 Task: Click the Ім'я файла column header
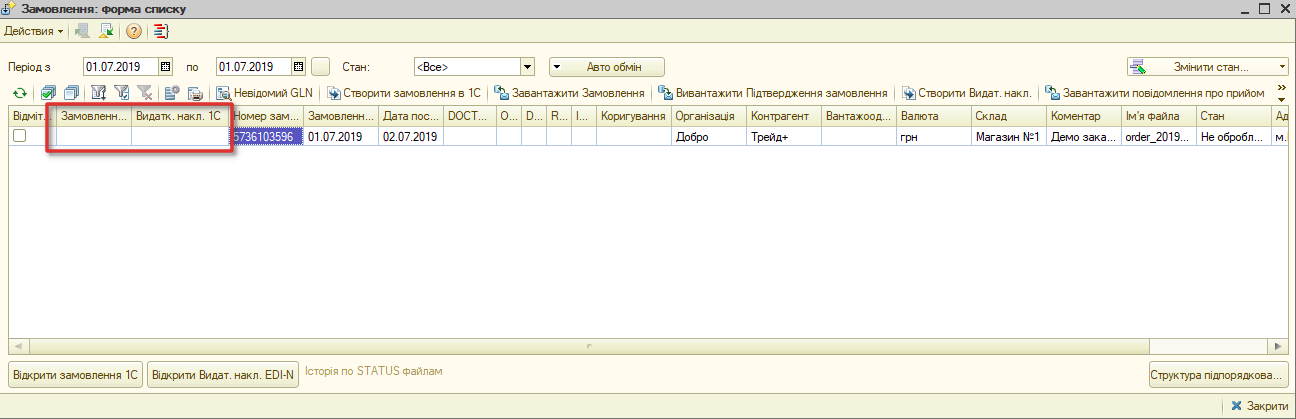coord(1159,116)
